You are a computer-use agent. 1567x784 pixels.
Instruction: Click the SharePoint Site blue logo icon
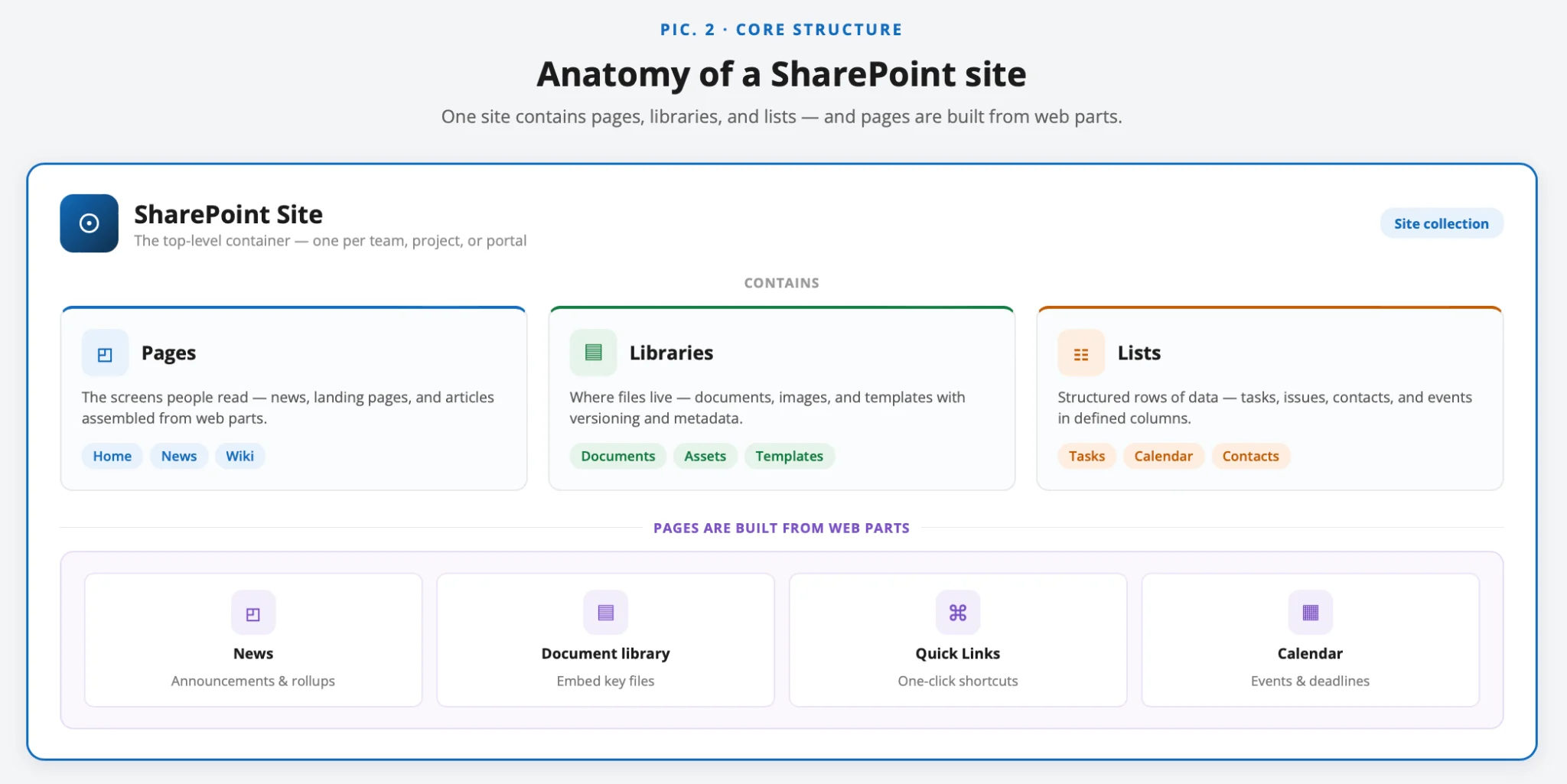pos(89,223)
